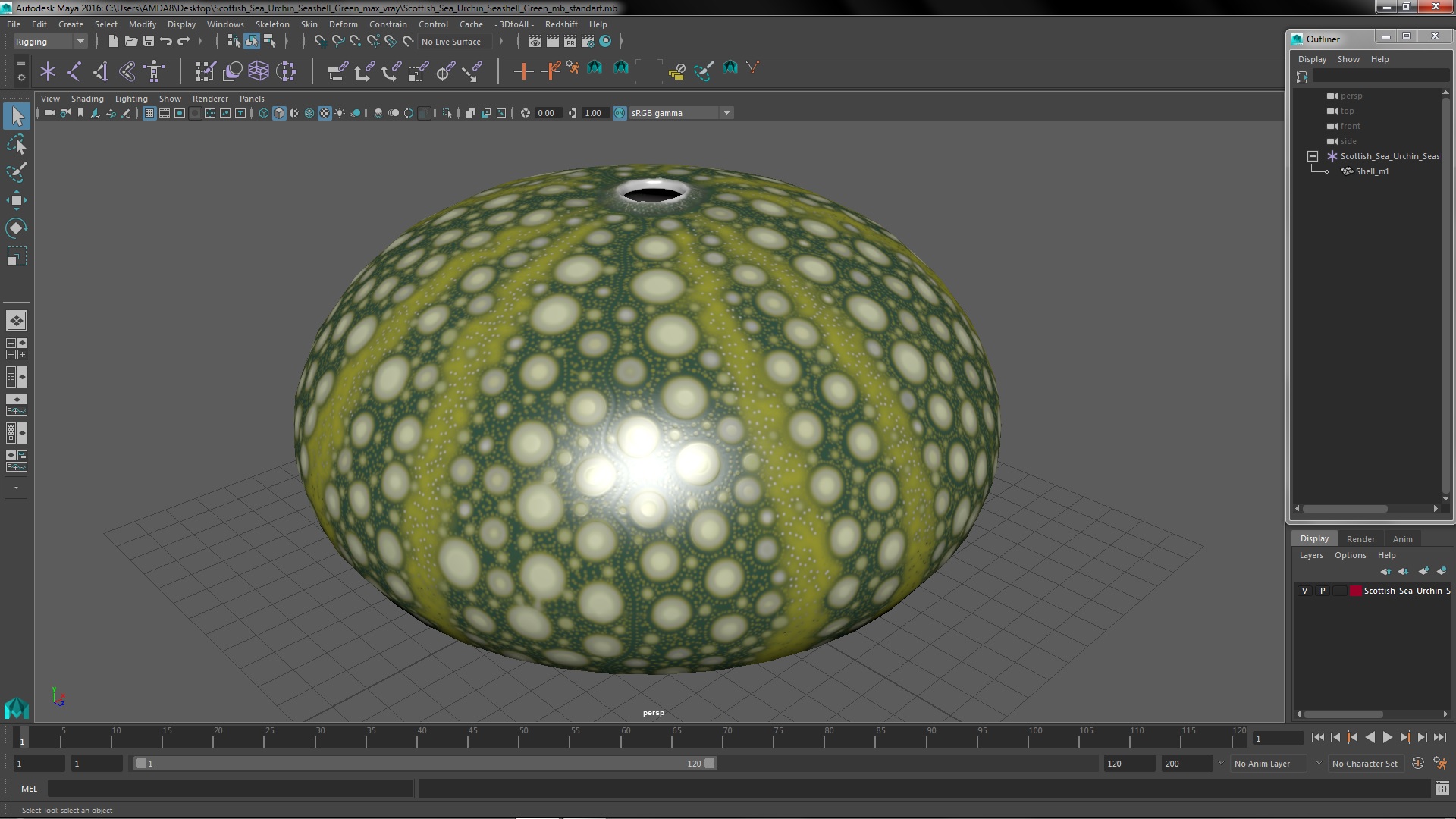1456x819 pixels.
Task: Click the Undo arrow icon
Action: point(166,42)
